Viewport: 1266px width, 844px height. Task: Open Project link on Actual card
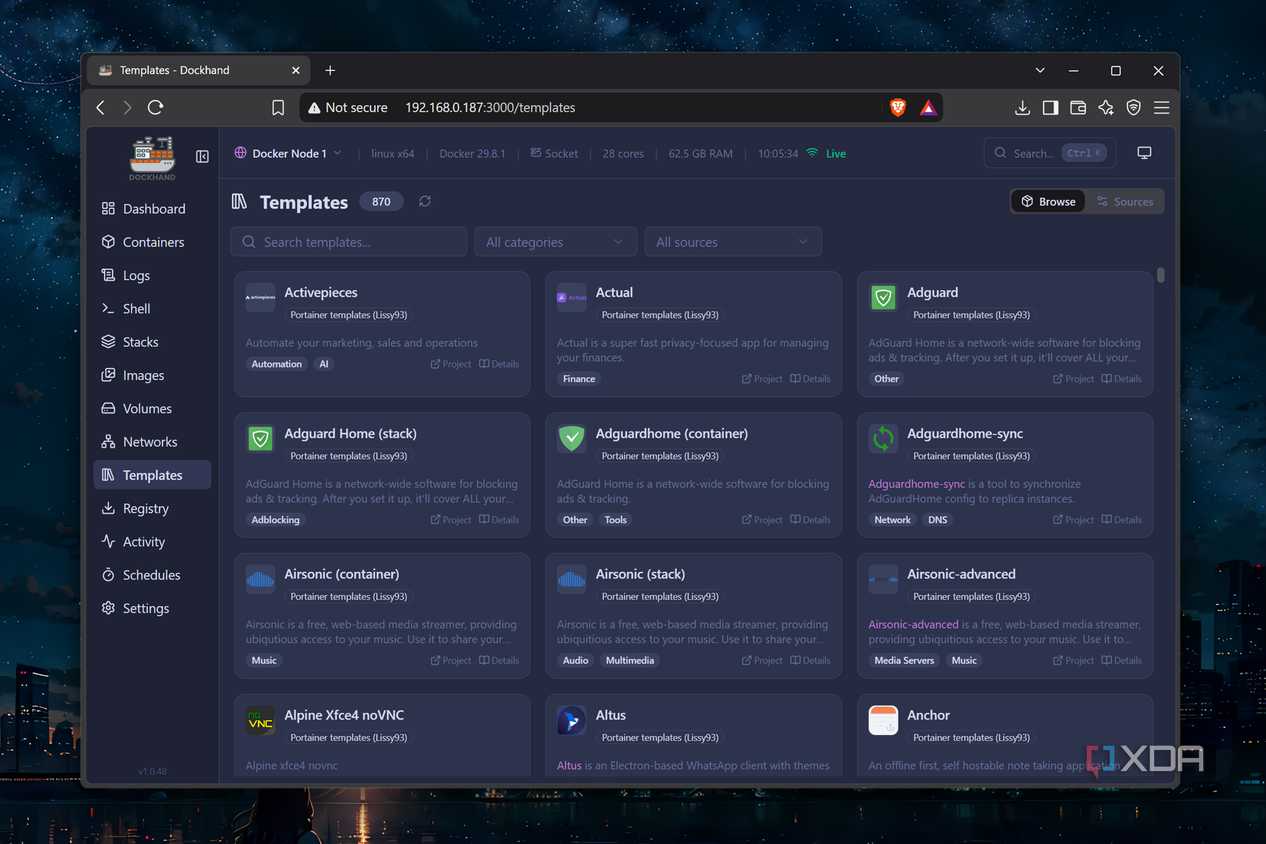pos(762,379)
